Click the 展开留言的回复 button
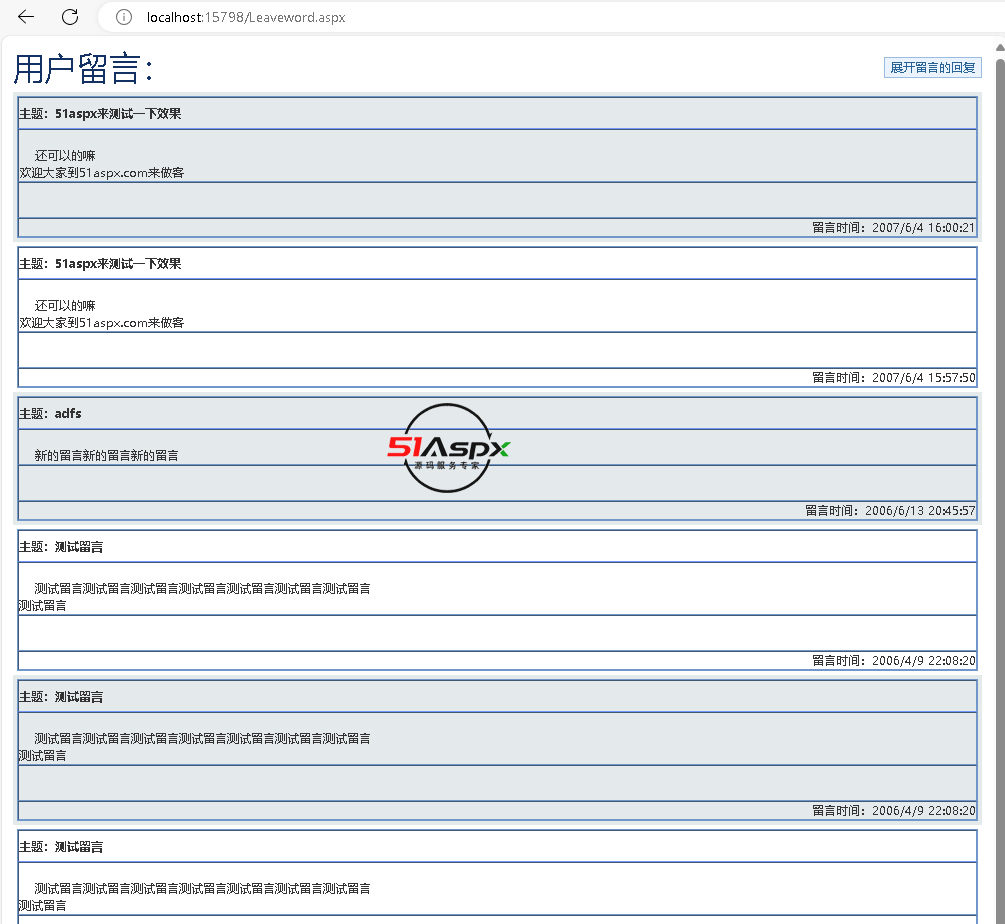The height and width of the screenshot is (924, 1005). 933,67
